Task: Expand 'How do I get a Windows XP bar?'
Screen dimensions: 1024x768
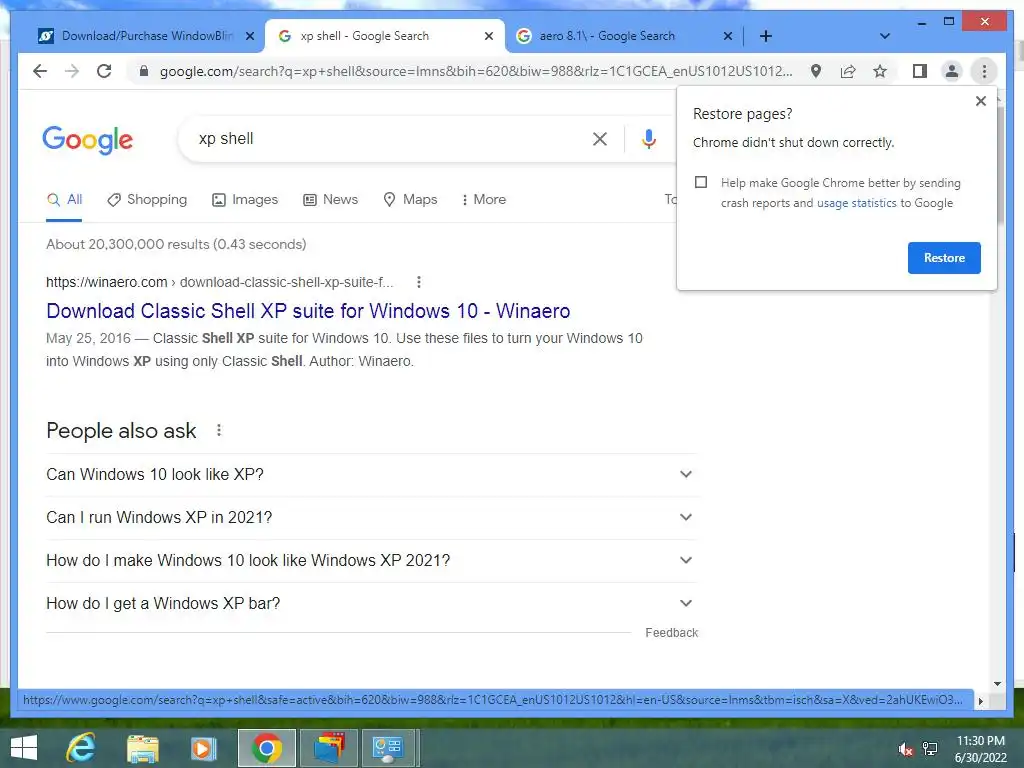Action: pyautogui.click(x=371, y=604)
